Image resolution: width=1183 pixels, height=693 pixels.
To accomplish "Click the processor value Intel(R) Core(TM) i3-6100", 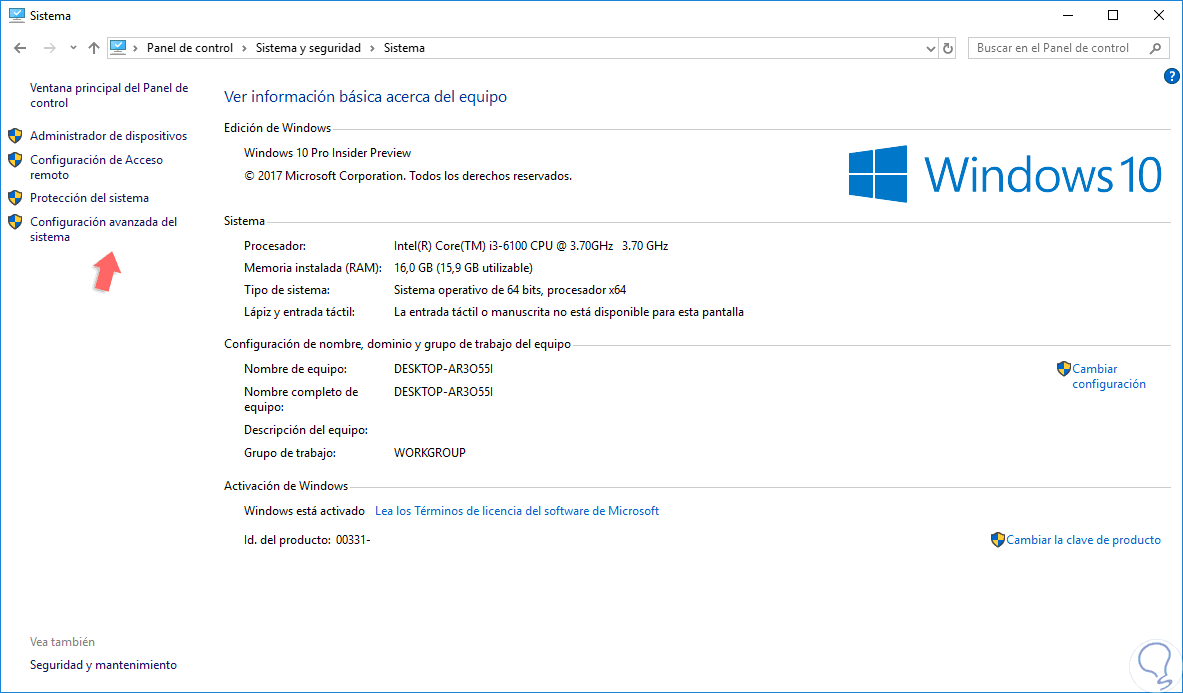I will [531, 246].
